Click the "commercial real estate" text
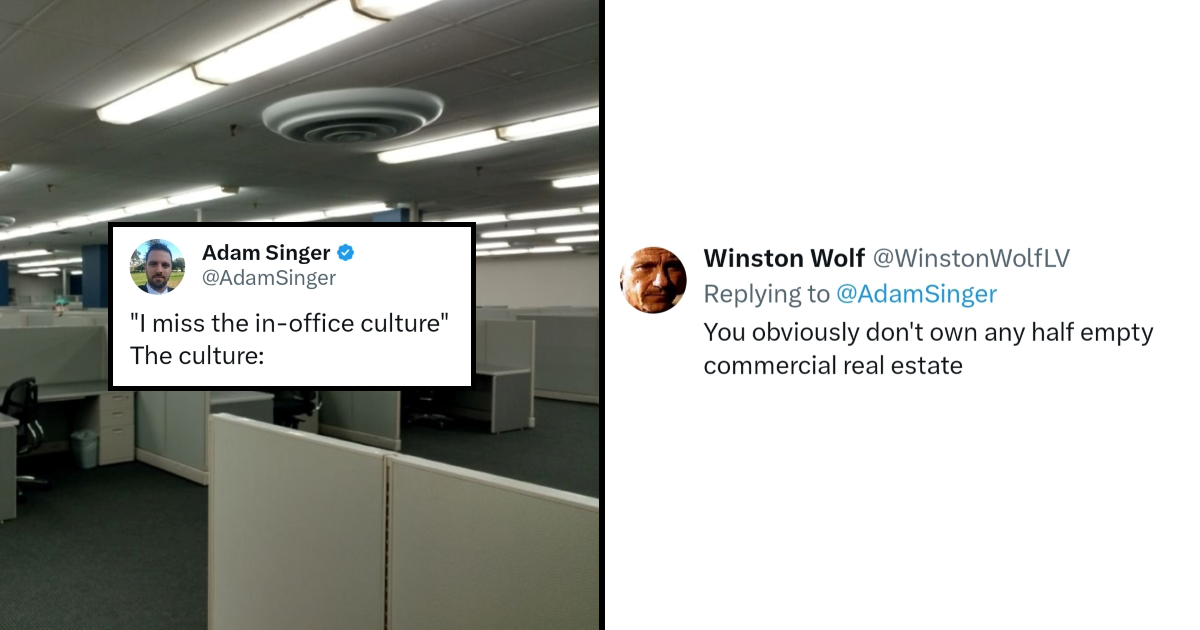 click(833, 366)
